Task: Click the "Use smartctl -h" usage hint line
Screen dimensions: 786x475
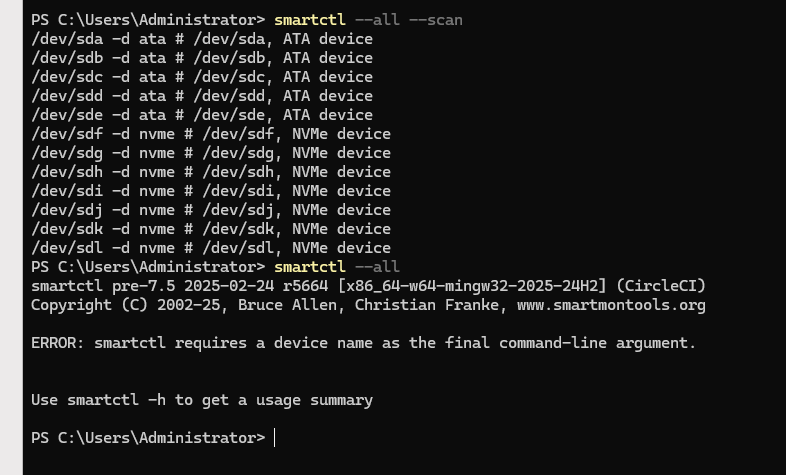Action: (201, 400)
